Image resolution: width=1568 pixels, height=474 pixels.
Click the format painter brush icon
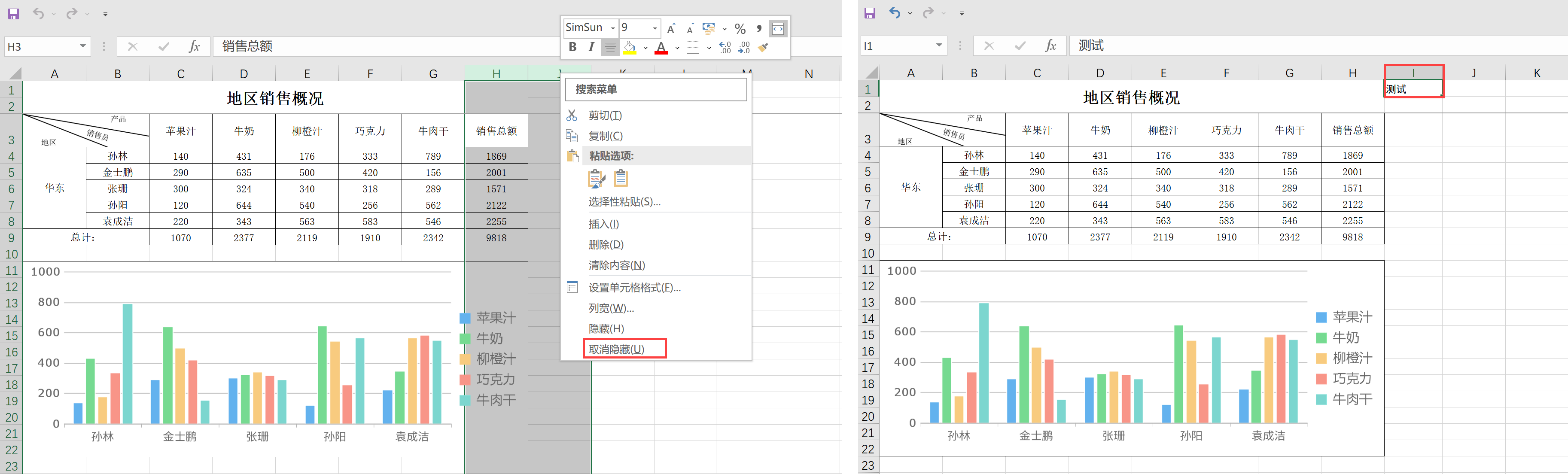coord(763,48)
